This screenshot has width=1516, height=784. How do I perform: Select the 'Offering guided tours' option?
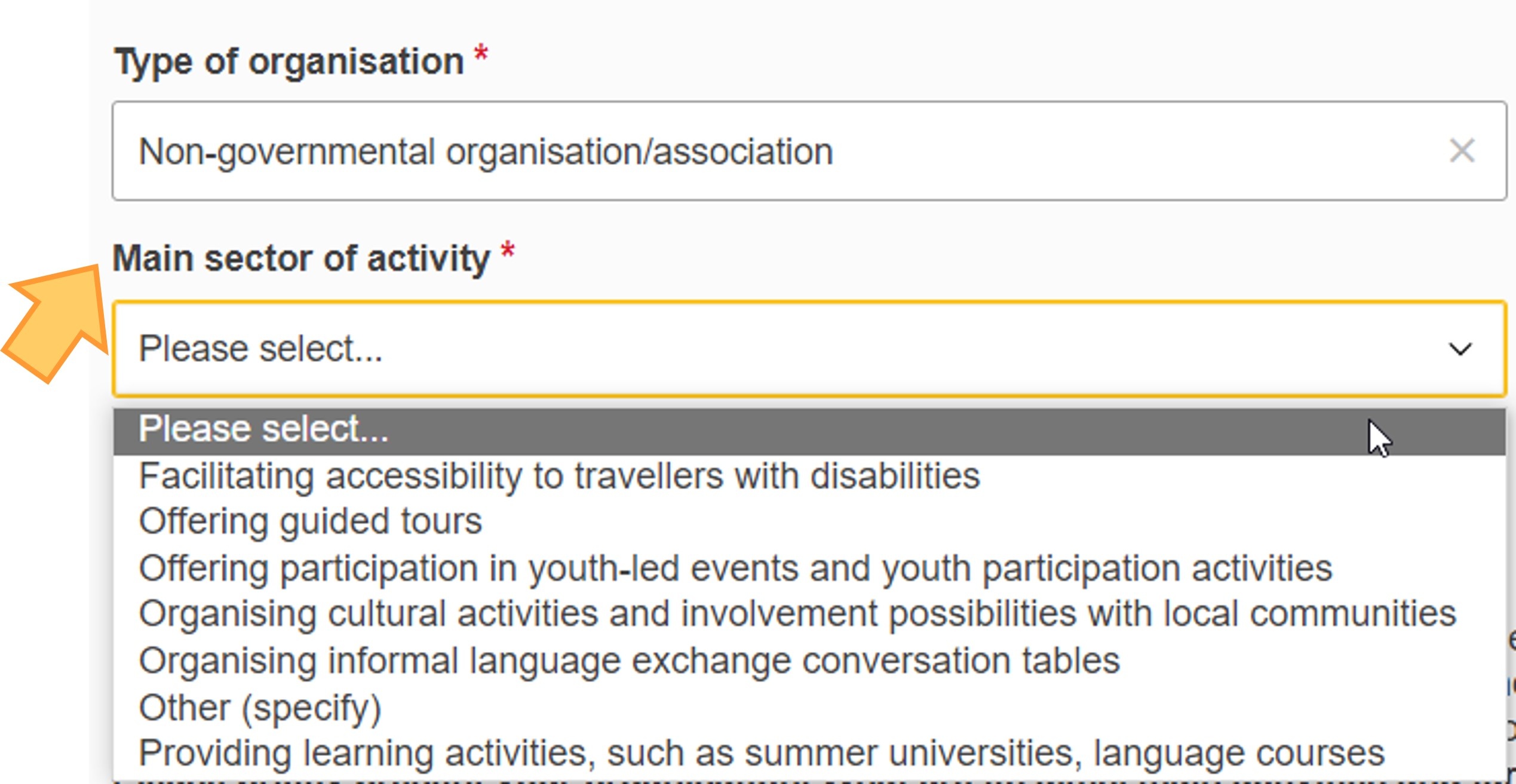coord(310,521)
